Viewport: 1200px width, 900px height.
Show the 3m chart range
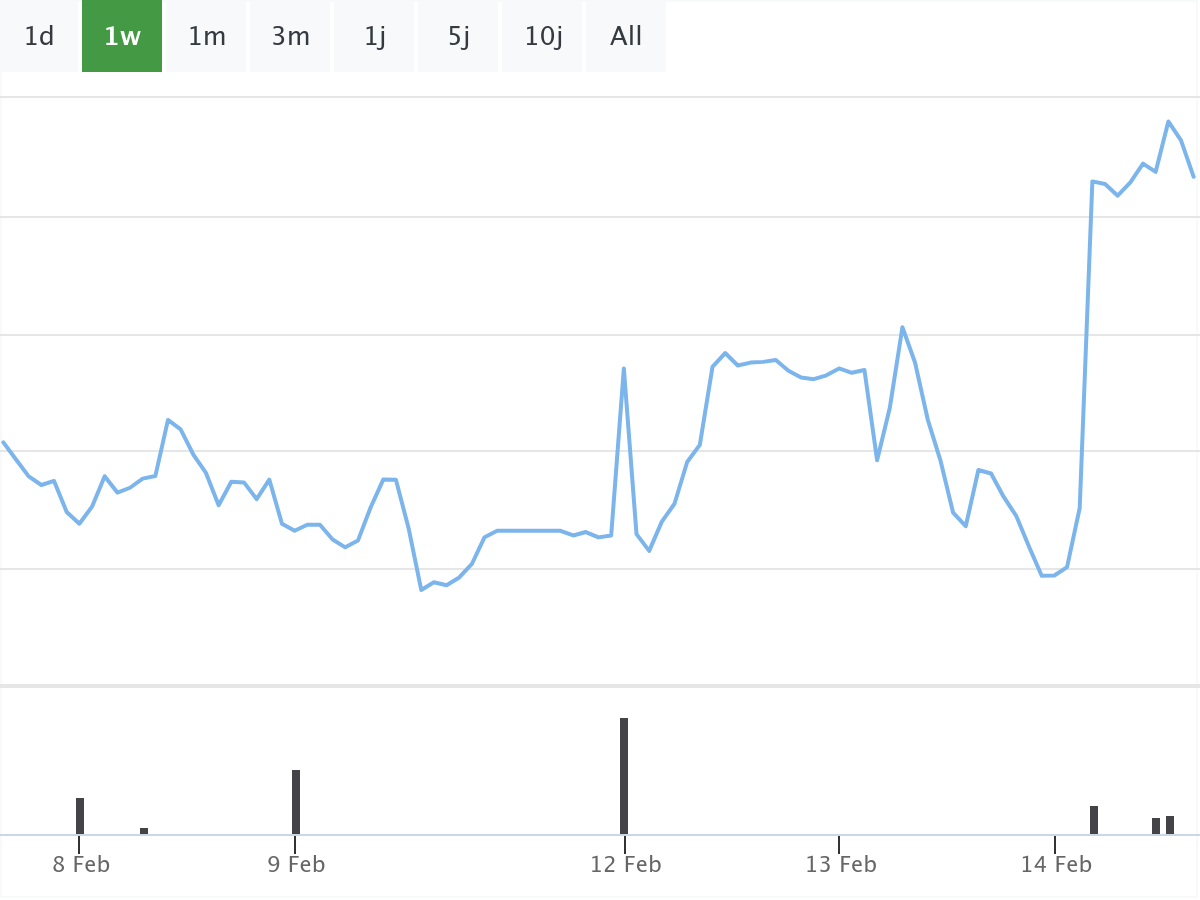pyautogui.click(x=290, y=37)
